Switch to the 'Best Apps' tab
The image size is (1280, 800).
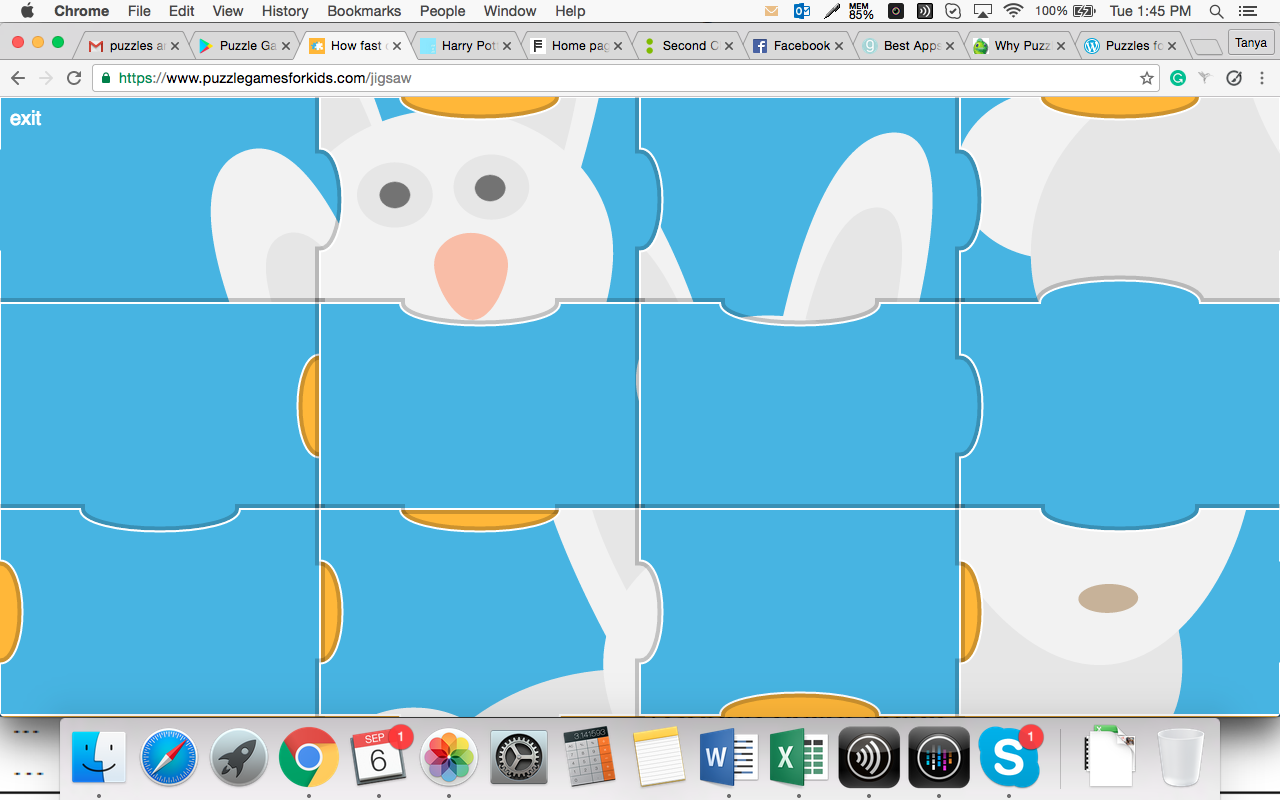(908, 46)
